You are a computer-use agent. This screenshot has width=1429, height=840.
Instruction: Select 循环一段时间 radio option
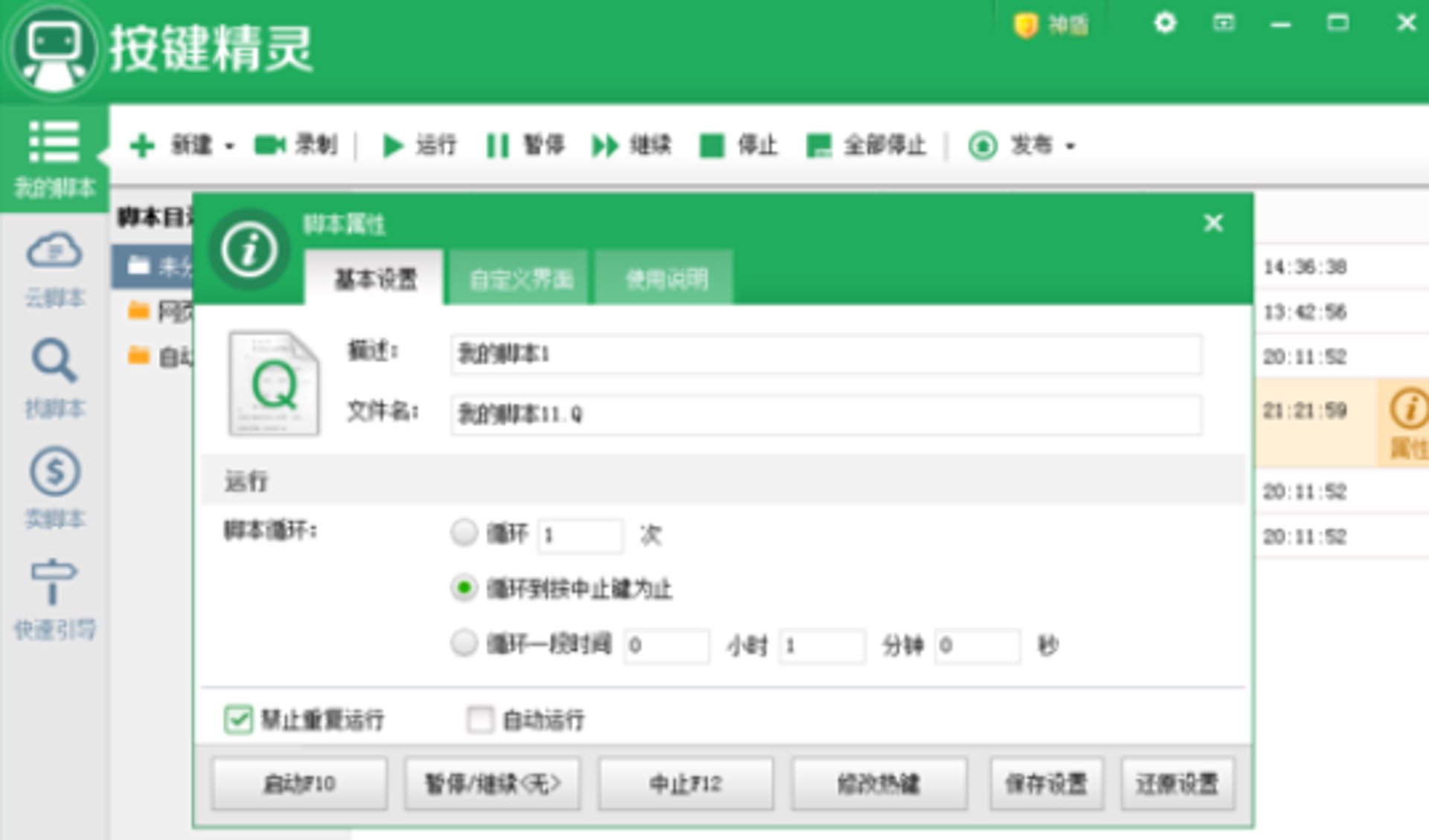click(464, 643)
